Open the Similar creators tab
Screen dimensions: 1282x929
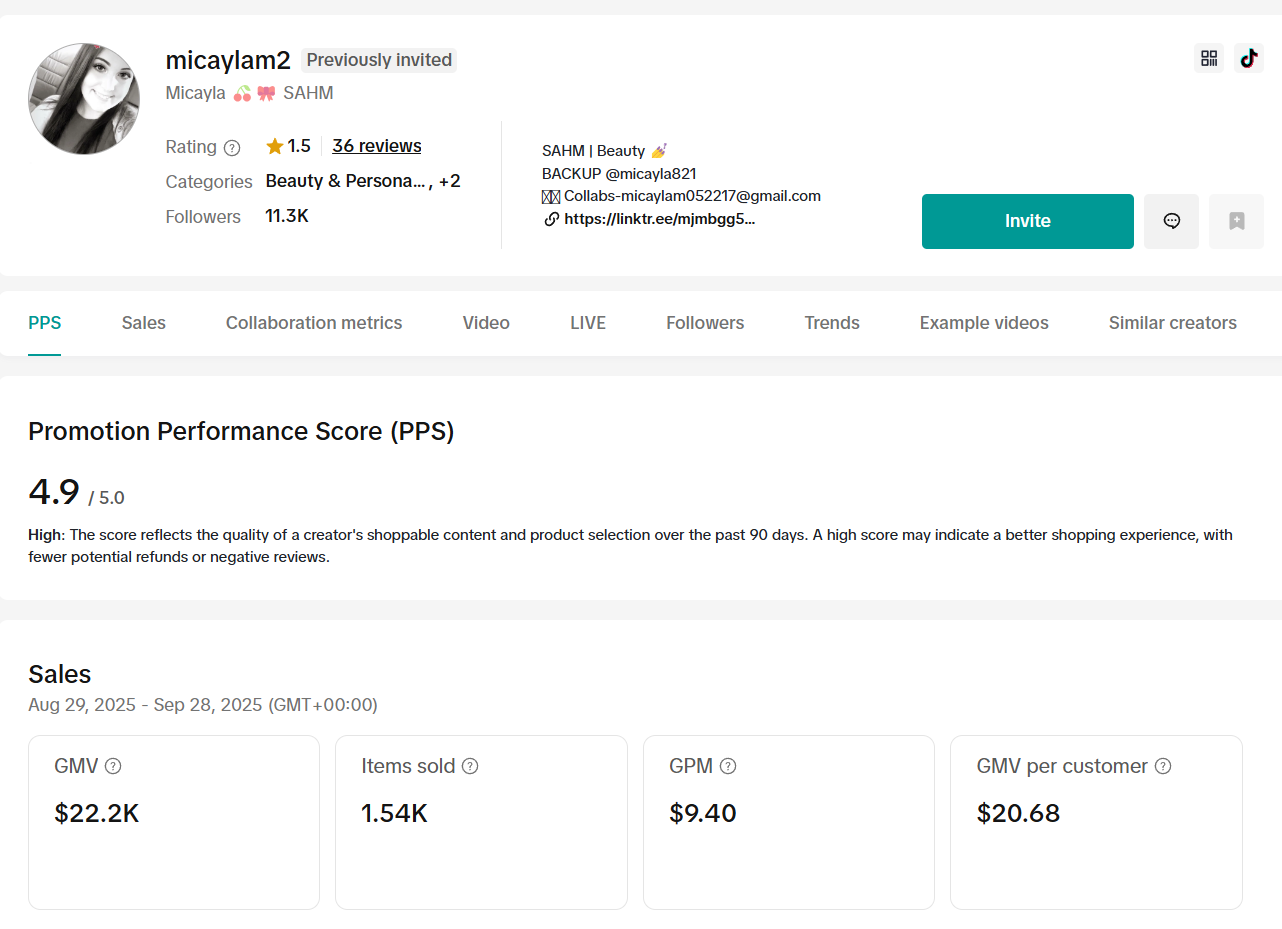(x=1172, y=323)
